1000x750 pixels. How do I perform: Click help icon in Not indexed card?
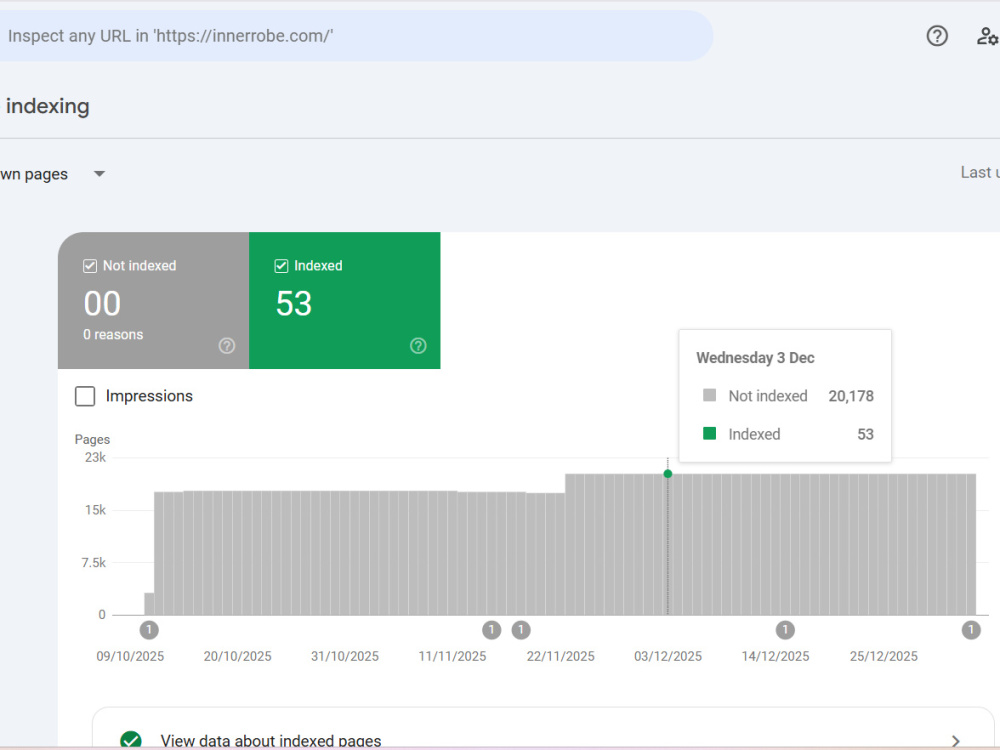point(226,346)
